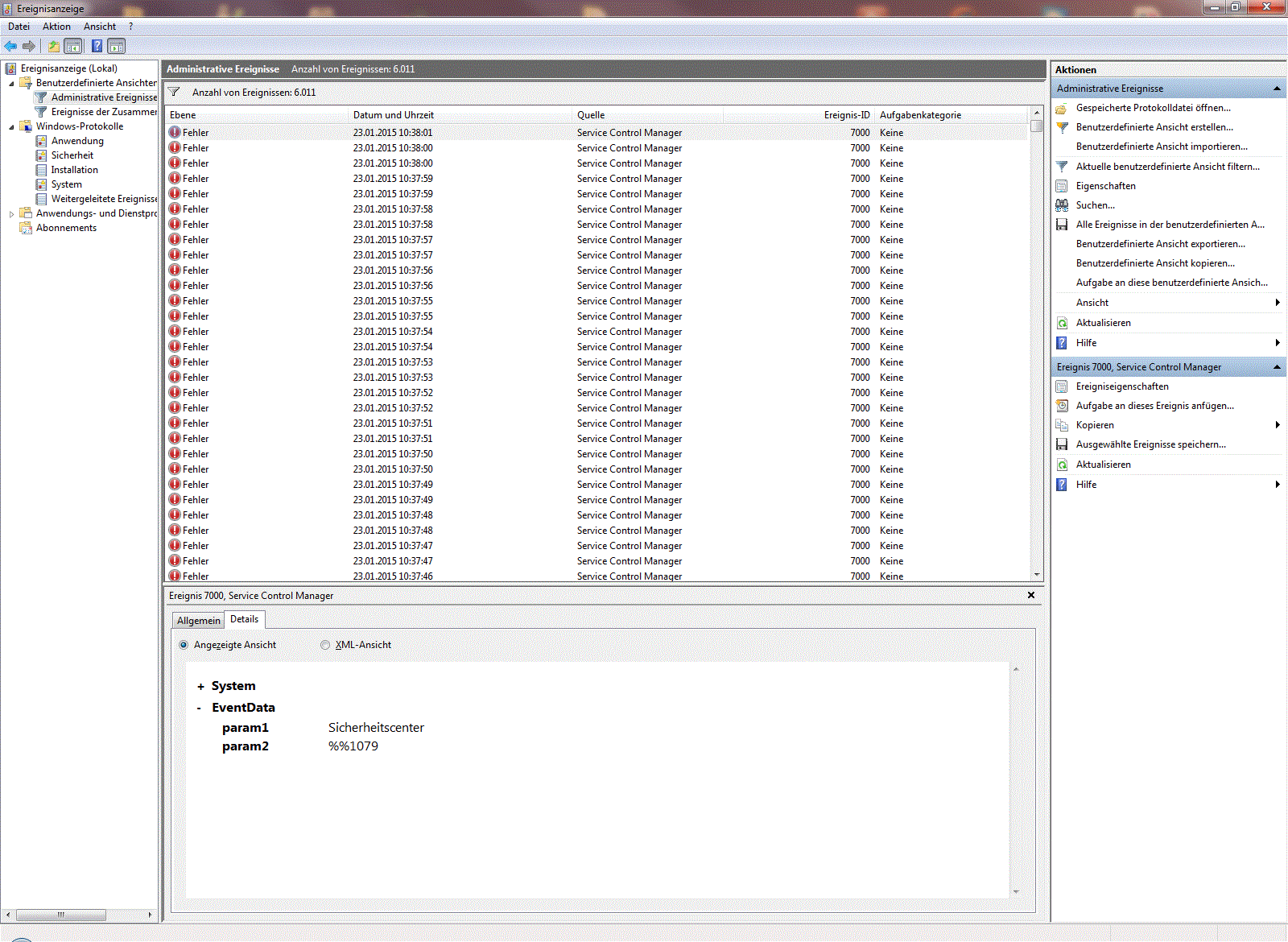
Task: Click the Help toolbar icon
Action: (97, 46)
